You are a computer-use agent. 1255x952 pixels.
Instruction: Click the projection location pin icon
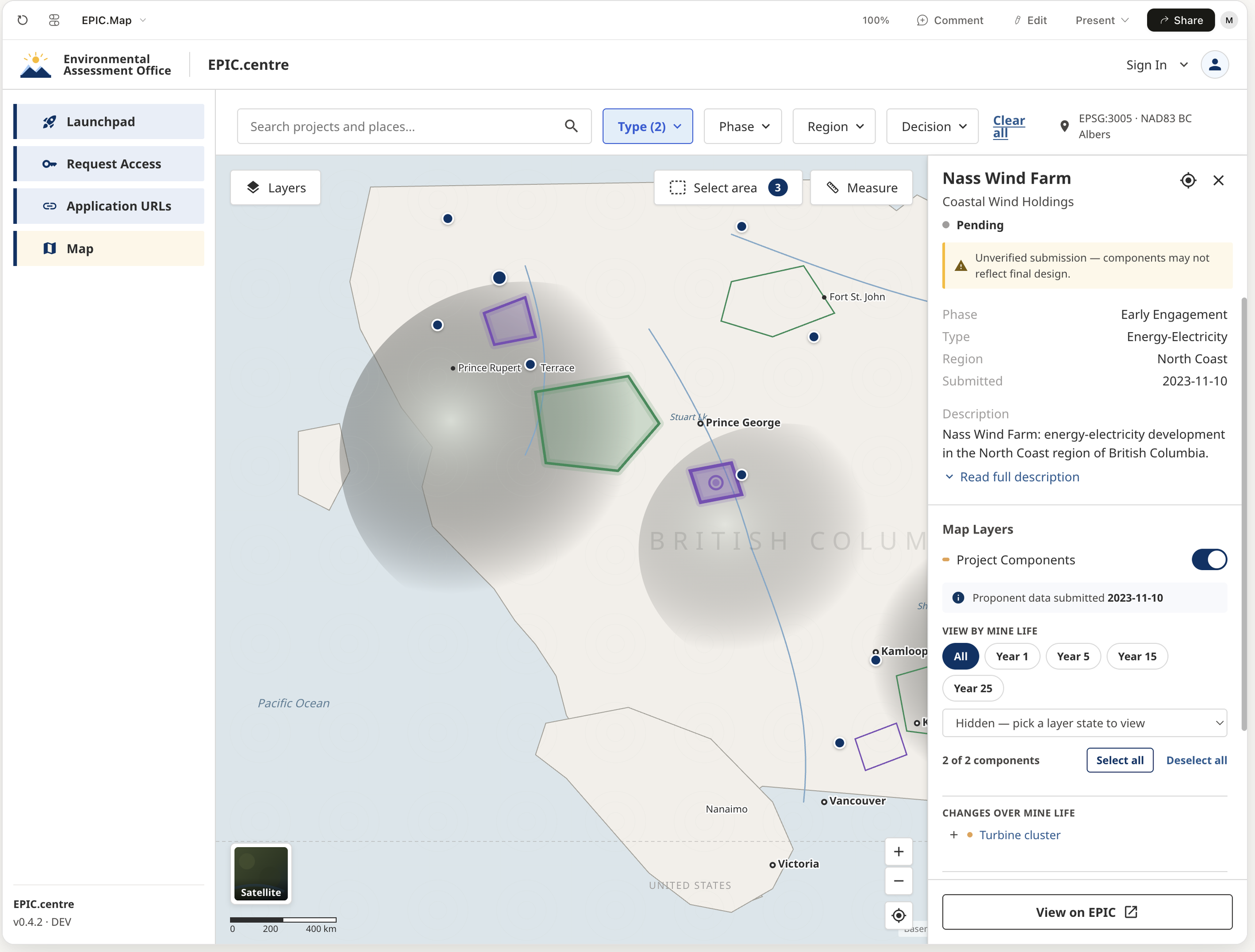(1064, 126)
